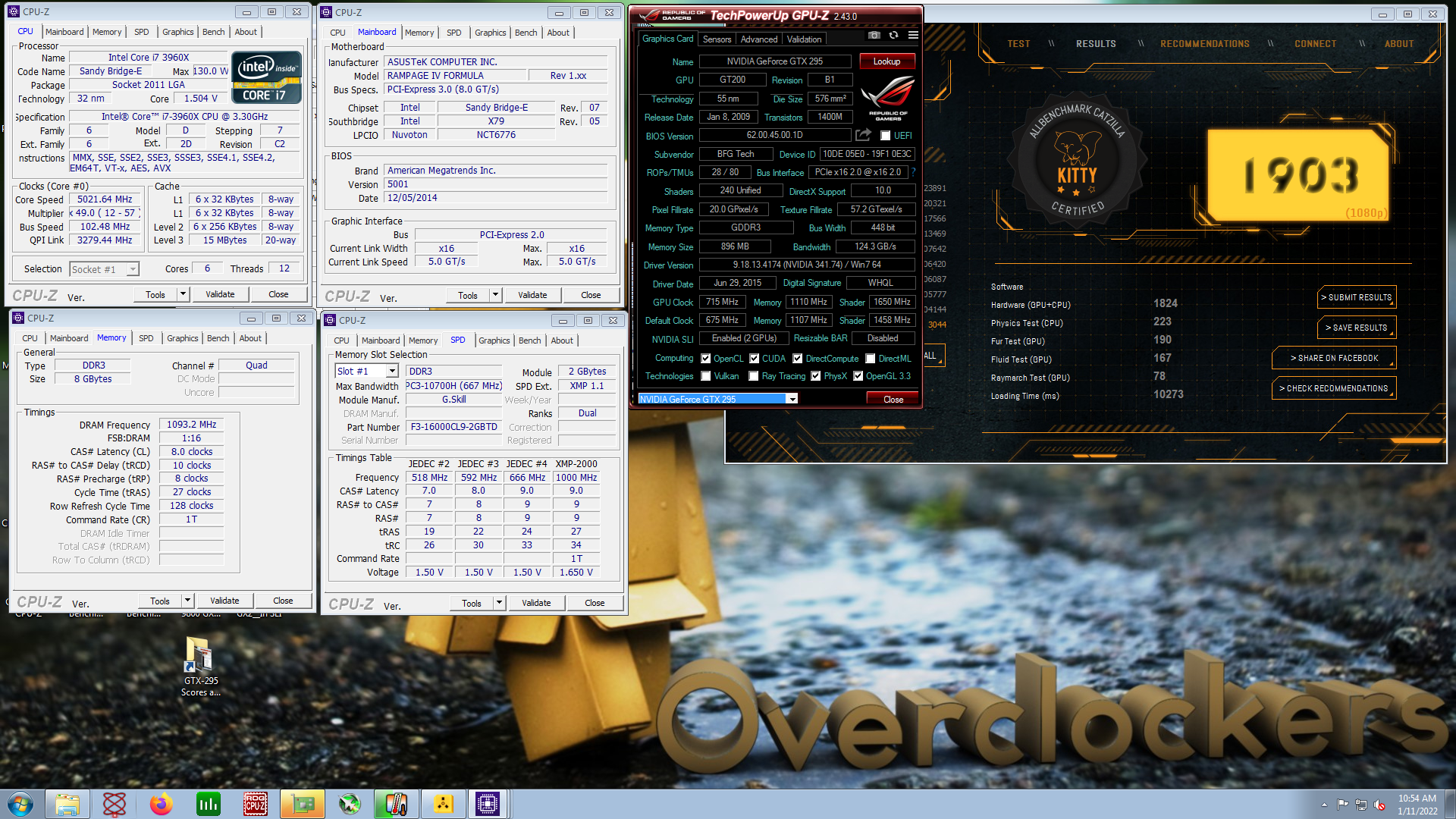Open the purple CPU-Z chip taskbar icon
Image resolution: width=1456 pixels, height=819 pixels.
coord(487,804)
